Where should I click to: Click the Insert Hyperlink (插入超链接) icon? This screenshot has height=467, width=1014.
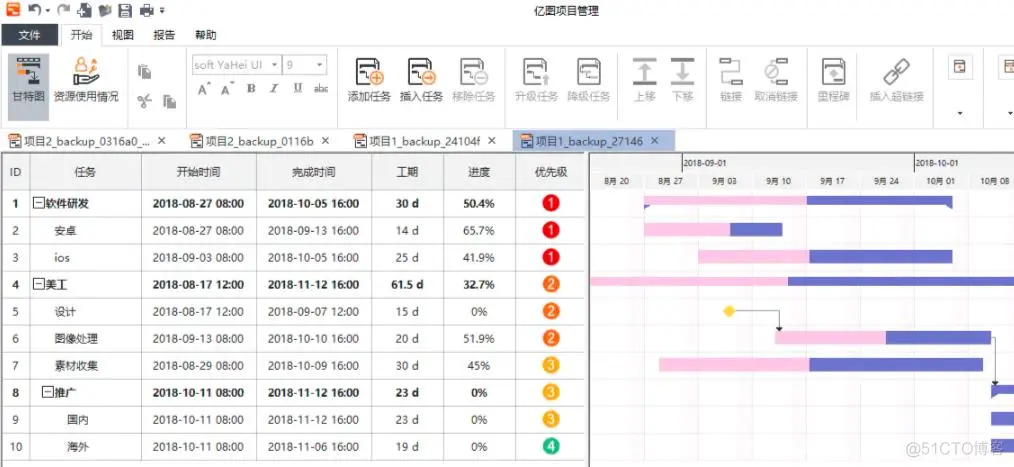tap(895, 73)
